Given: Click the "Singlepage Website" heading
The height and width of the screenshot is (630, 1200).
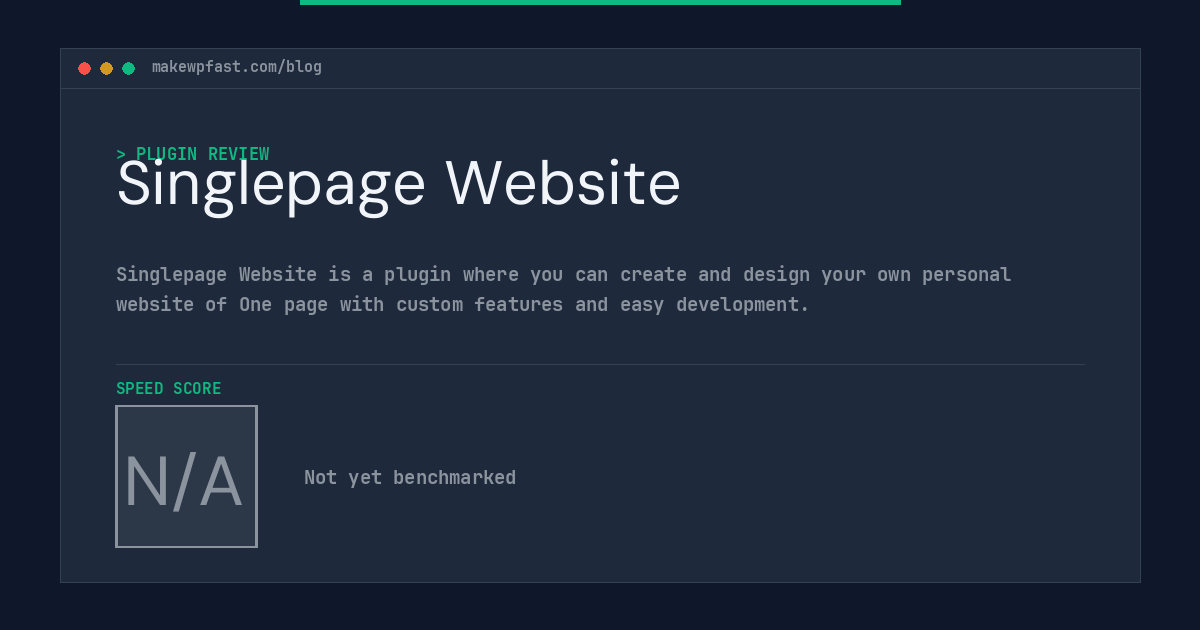Looking at the screenshot, I should (x=398, y=185).
